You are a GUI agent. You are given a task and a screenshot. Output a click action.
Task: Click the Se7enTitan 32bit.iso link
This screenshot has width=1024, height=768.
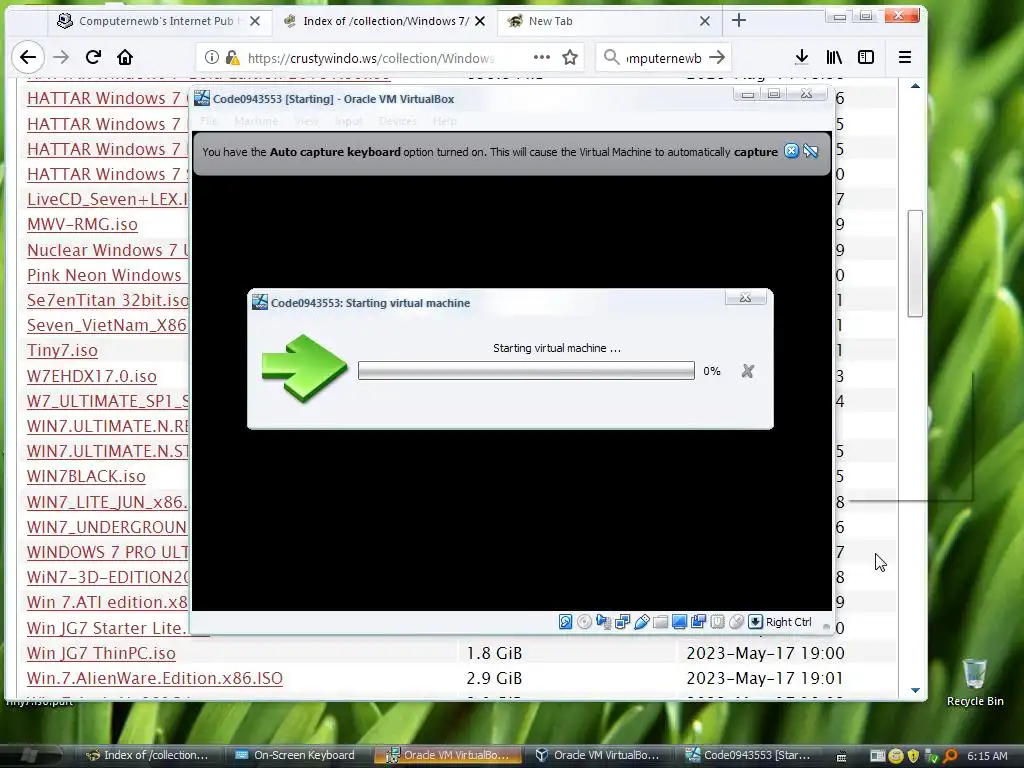(x=108, y=300)
